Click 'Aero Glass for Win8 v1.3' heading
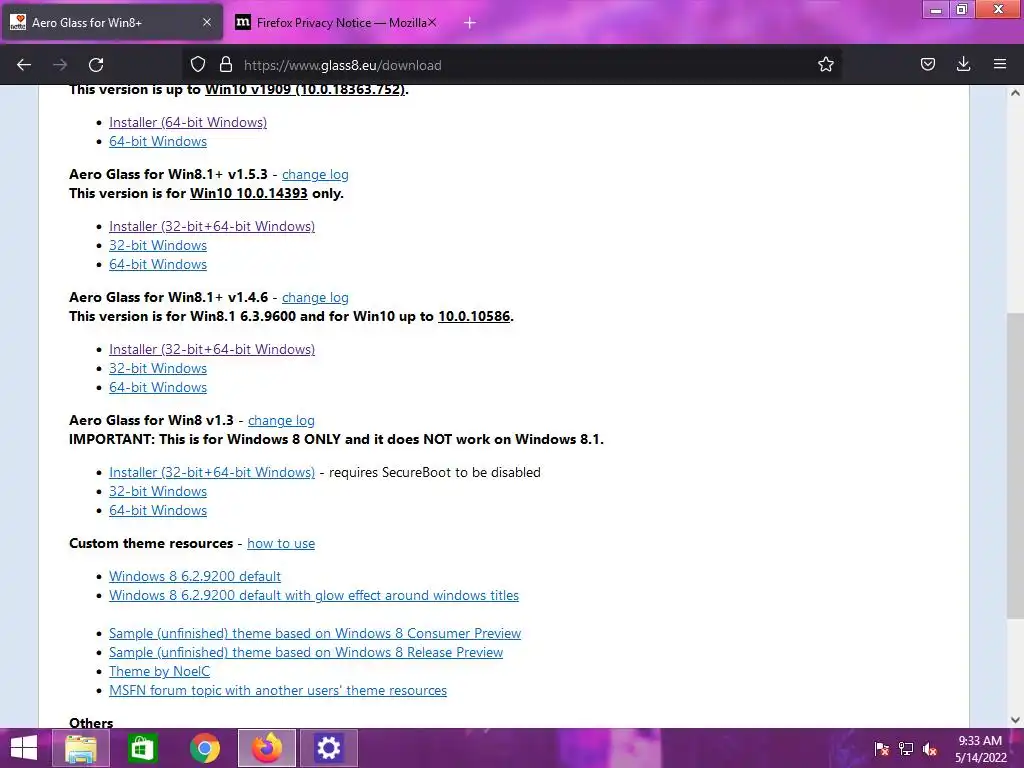Screen dimensions: 1024x768 (x=151, y=420)
